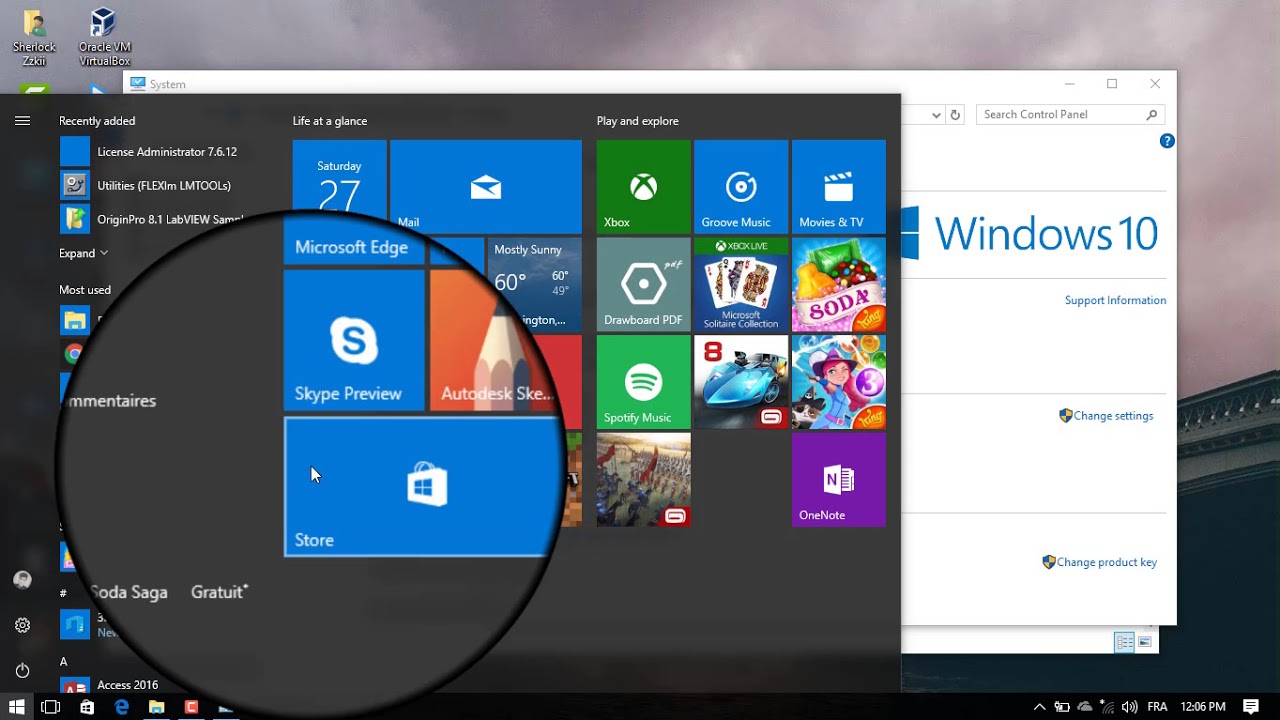Open Settings gear in Start menu
The height and width of the screenshot is (720, 1280).
tap(22, 625)
